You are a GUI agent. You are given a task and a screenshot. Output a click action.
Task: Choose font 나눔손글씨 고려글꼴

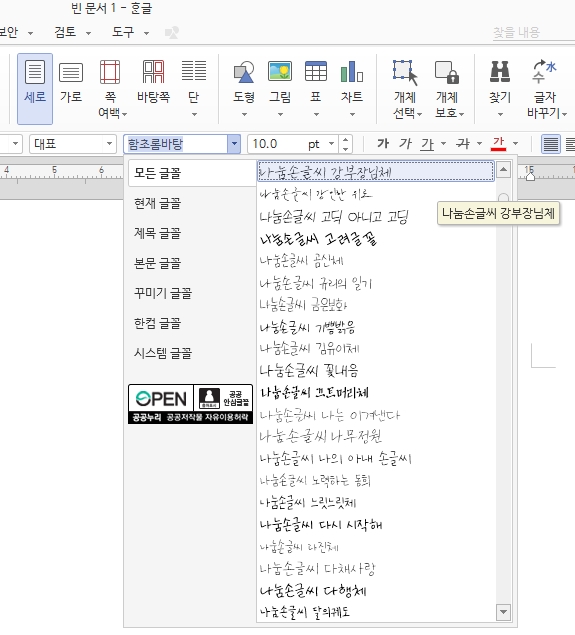[376, 239]
